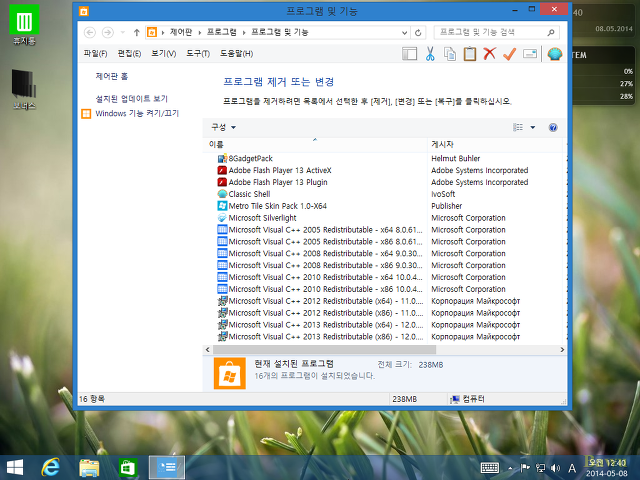The height and width of the screenshot is (480, 640).
Task: Click the taskbar clock showing 12:40
Action: tap(607, 468)
